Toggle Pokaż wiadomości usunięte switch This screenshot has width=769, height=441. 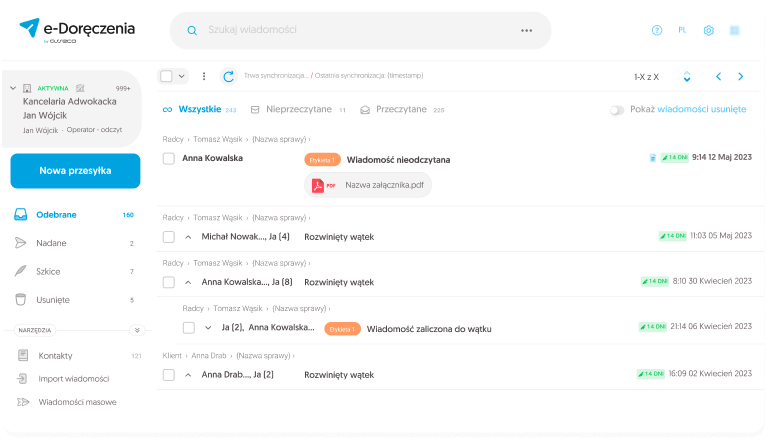click(x=616, y=110)
